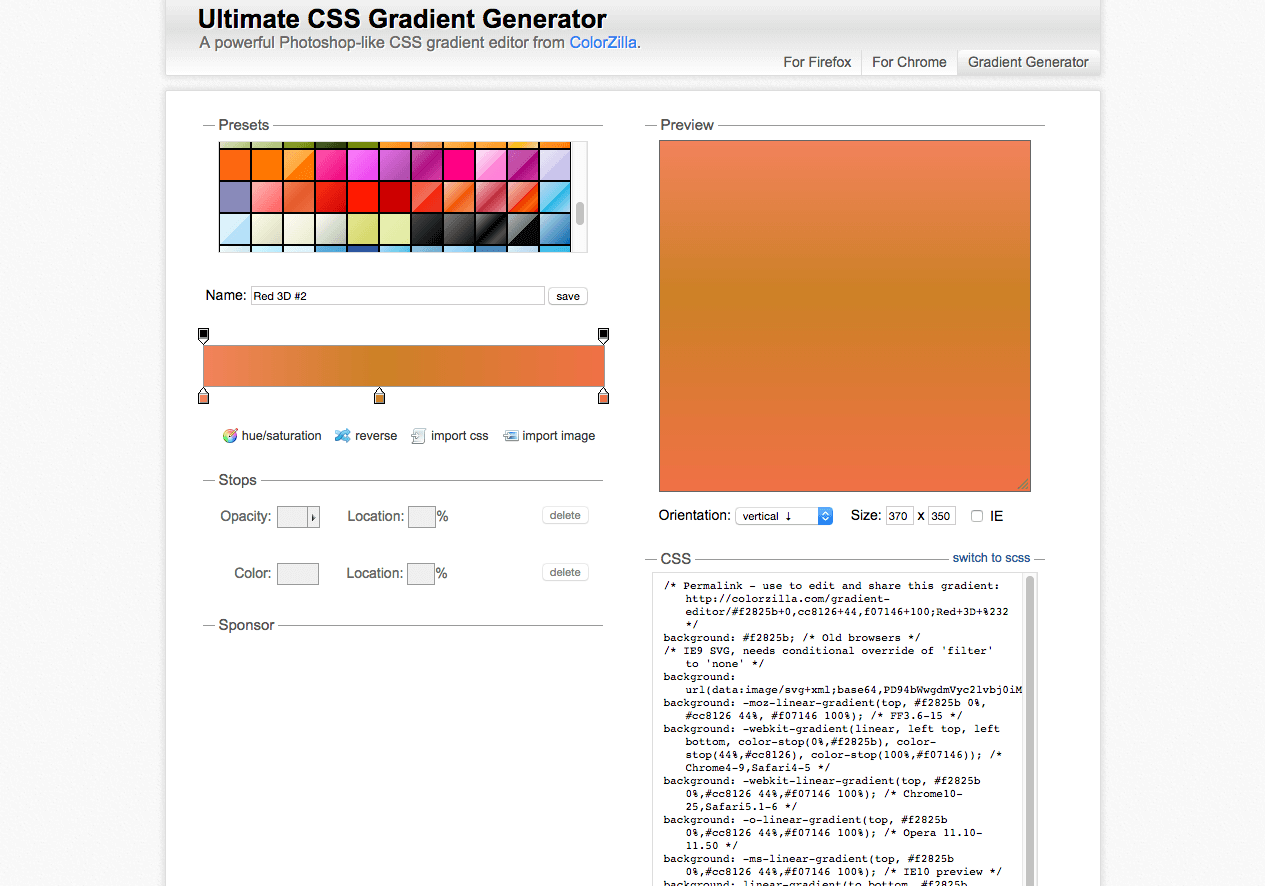This screenshot has width=1265, height=886.
Task: Open the Orientation dropdown
Action: click(784, 515)
